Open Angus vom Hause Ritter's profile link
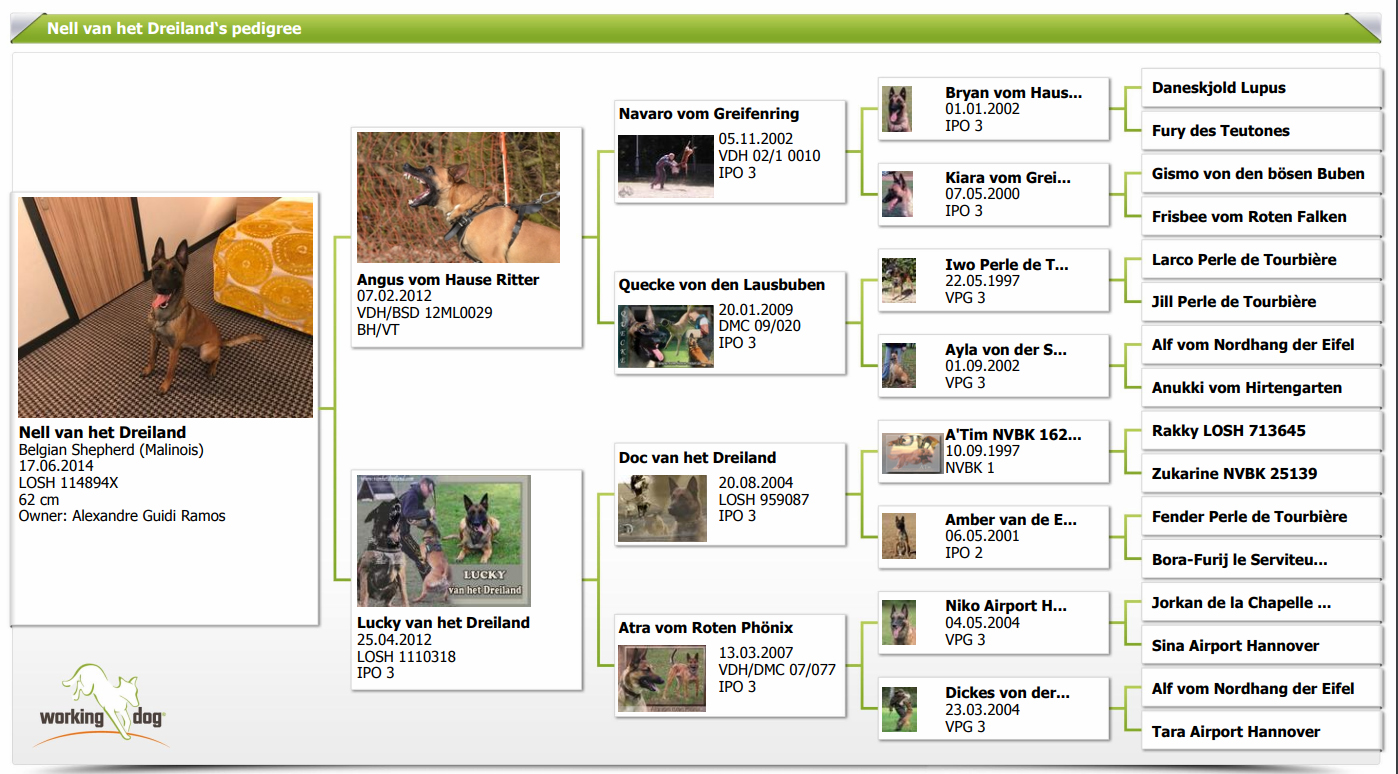The width and height of the screenshot is (1398, 774). 448,280
